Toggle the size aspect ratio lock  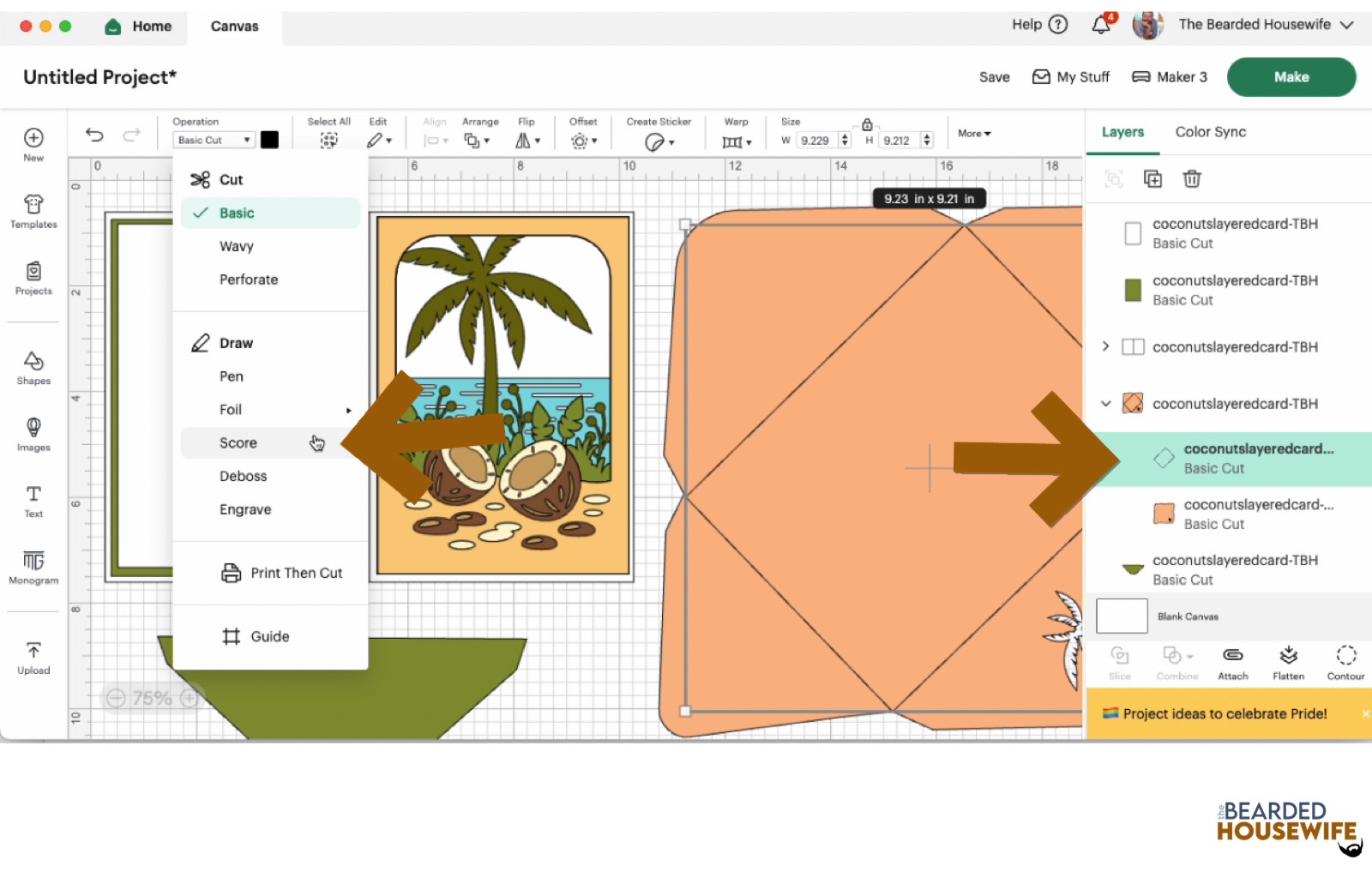tap(867, 124)
